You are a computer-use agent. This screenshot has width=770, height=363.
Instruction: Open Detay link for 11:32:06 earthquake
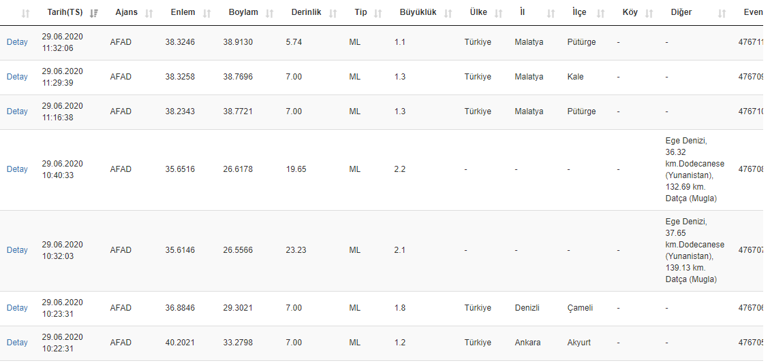(x=17, y=42)
